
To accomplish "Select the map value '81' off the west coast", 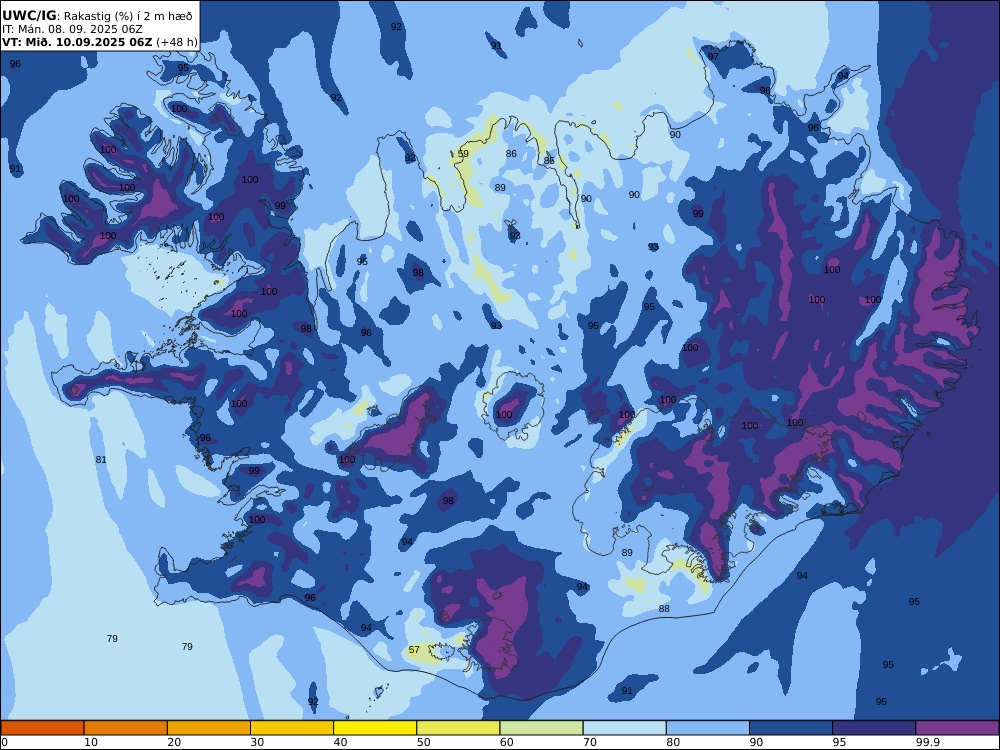I will tap(101, 460).
